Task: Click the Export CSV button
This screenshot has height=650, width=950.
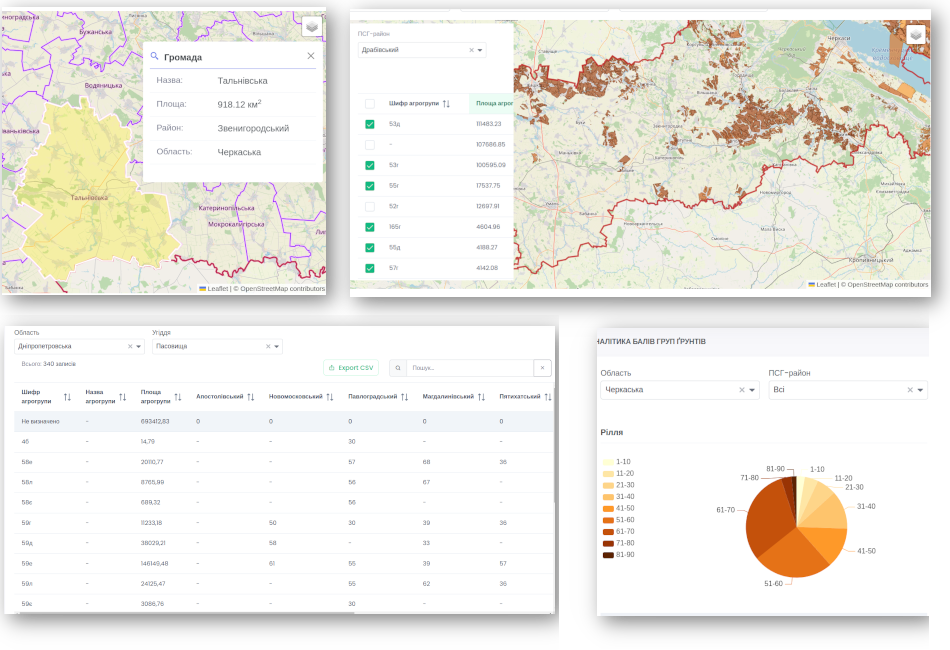Action: [x=351, y=368]
